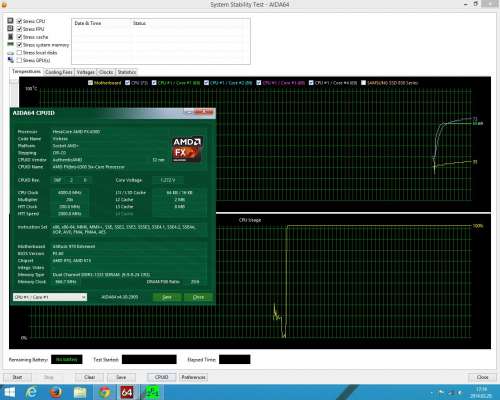Toggle the CPU temperature graph checkbox
Viewport: 500px width, 400px height.
coord(127,83)
